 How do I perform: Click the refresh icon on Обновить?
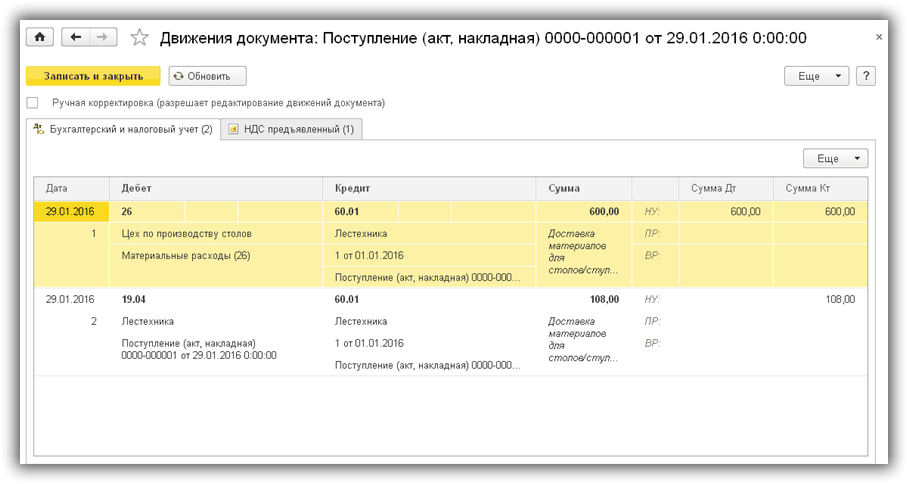point(179,76)
